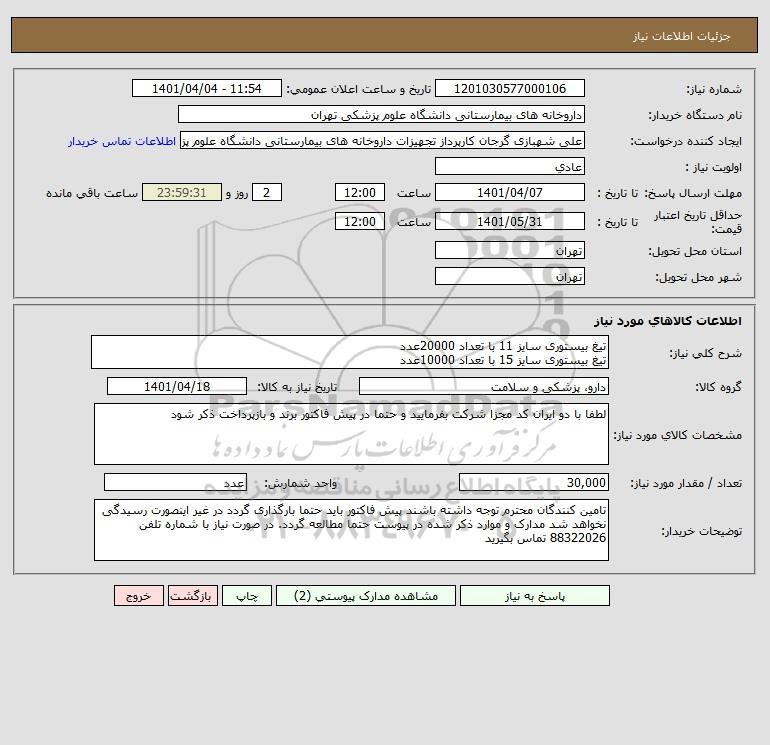Click the label شماره نیاز
Screen dimensions: 770x745
pos(714,89)
